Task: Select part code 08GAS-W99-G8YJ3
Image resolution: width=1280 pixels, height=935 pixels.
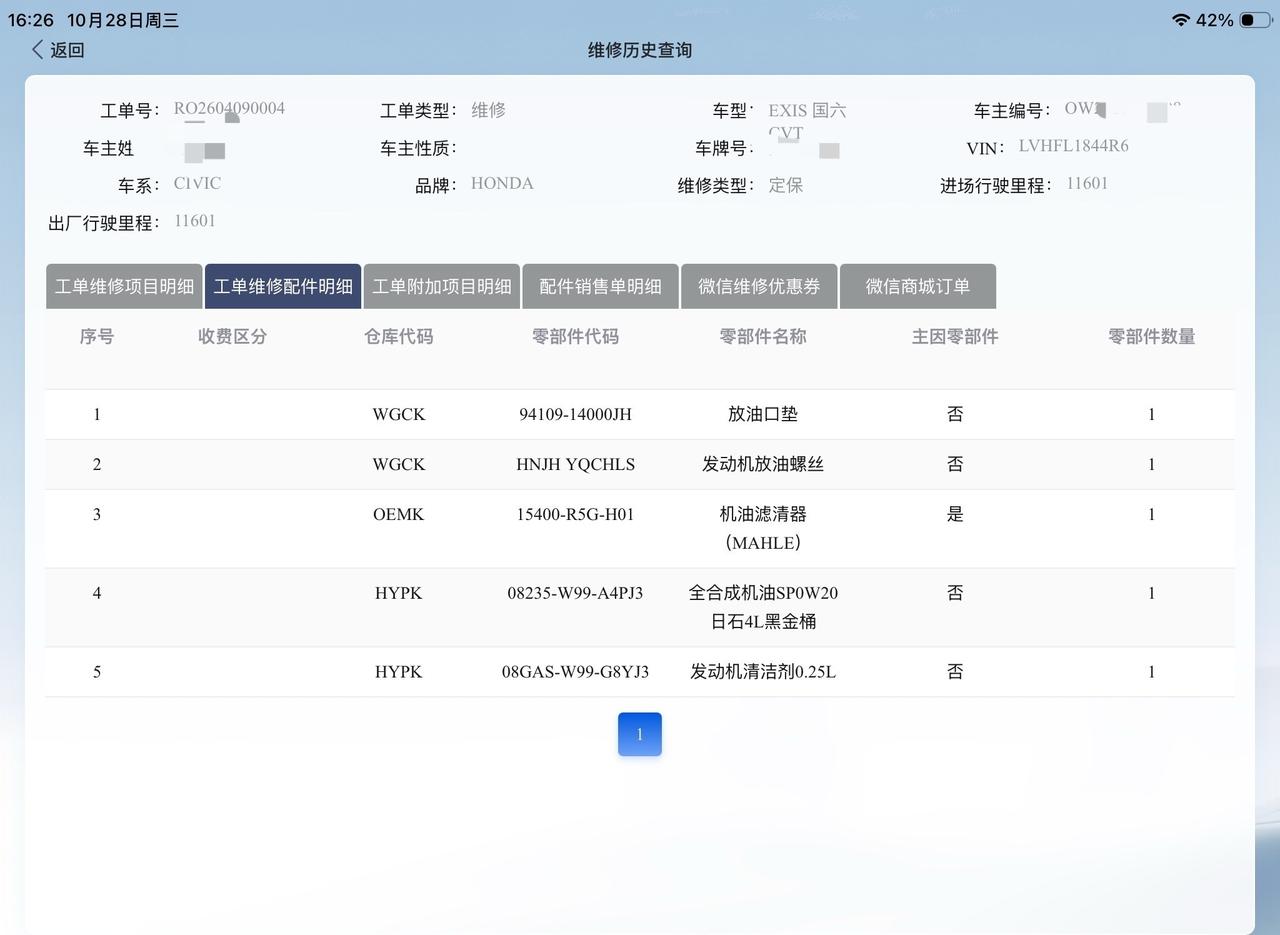Action: point(576,672)
